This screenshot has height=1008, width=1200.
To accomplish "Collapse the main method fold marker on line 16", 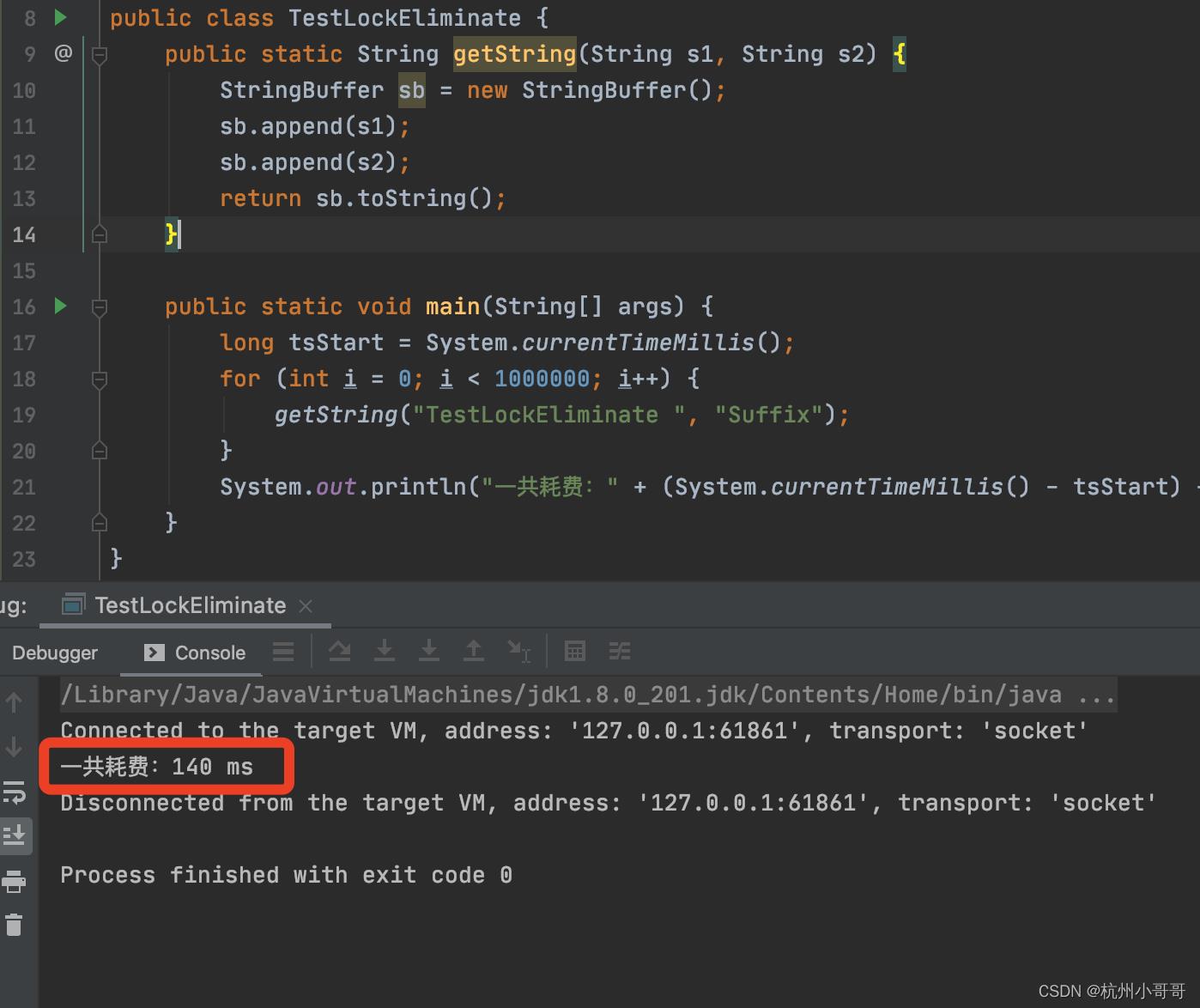I will coord(100,307).
